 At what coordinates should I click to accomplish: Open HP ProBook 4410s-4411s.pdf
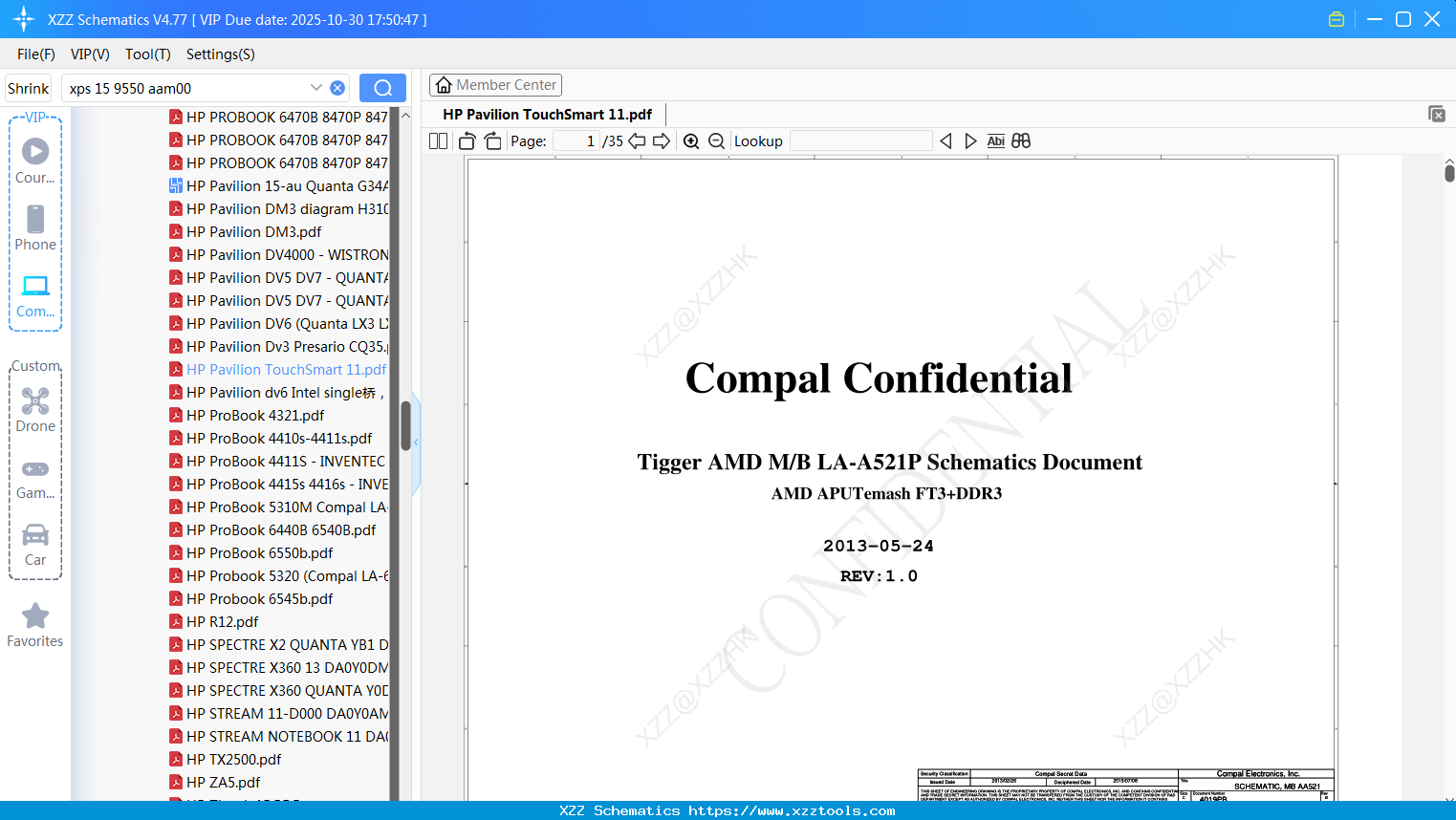pos(278,439)
